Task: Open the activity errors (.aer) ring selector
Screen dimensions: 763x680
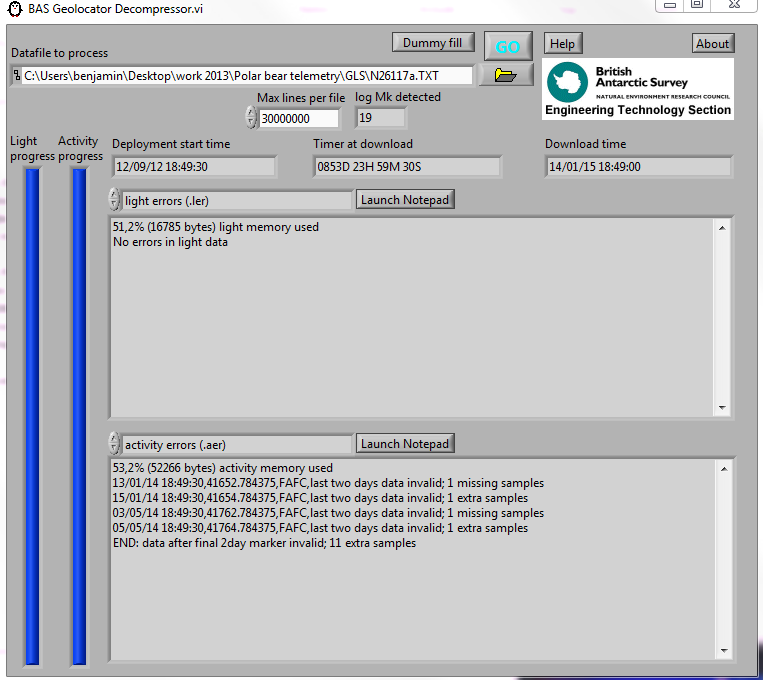Action: click(x=236, y=444)
